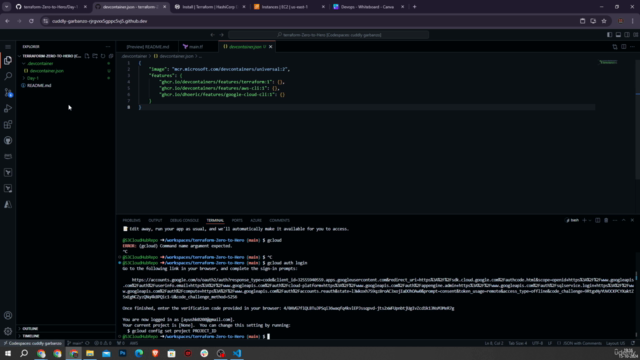Open the Run and Debug view
640x360 pixels.
pyautogui.click(x=8, y=109)
